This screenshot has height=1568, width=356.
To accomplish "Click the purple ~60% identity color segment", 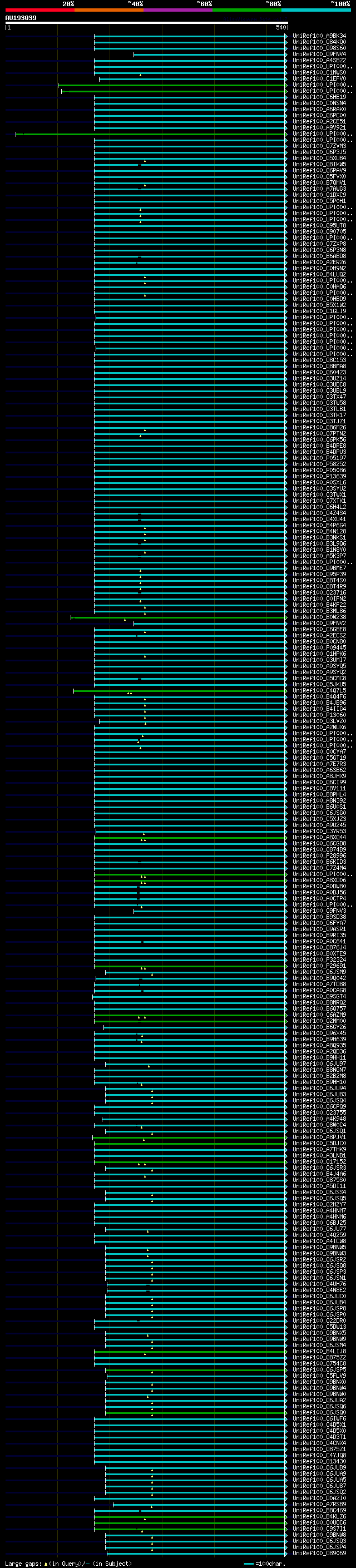I will point(179,10).
